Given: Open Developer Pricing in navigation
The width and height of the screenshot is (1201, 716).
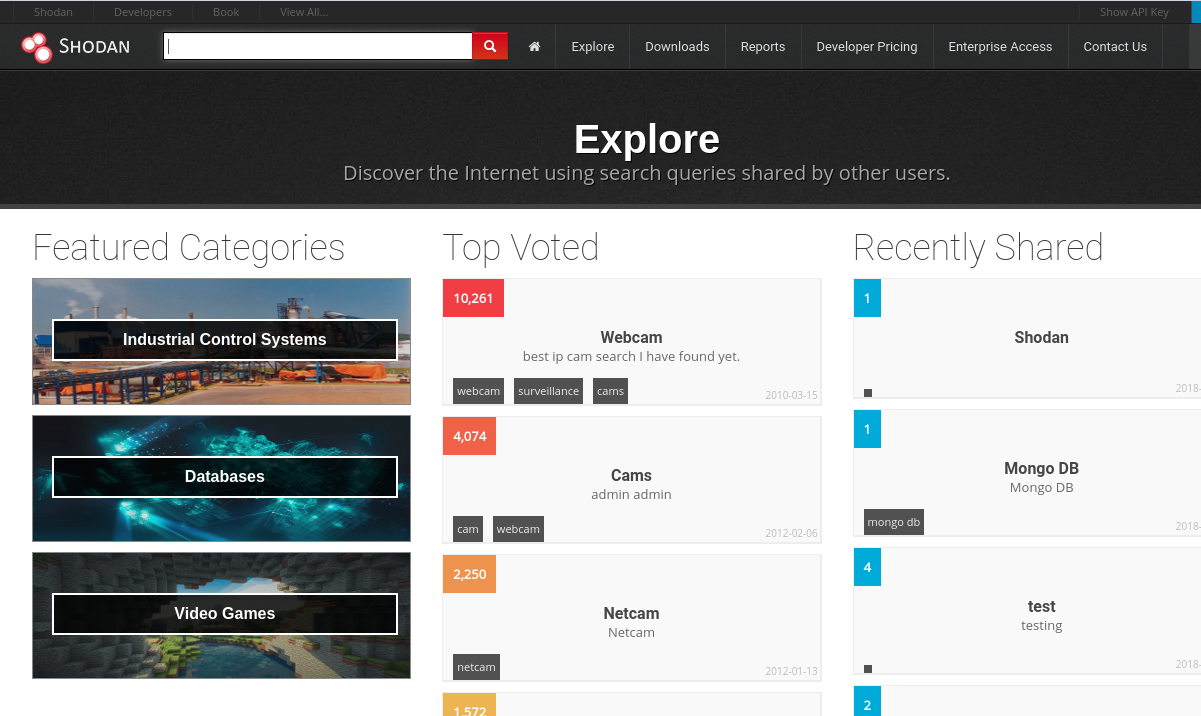Looking at the screenshot, I should pyautogui.click(x=867, y=46).
